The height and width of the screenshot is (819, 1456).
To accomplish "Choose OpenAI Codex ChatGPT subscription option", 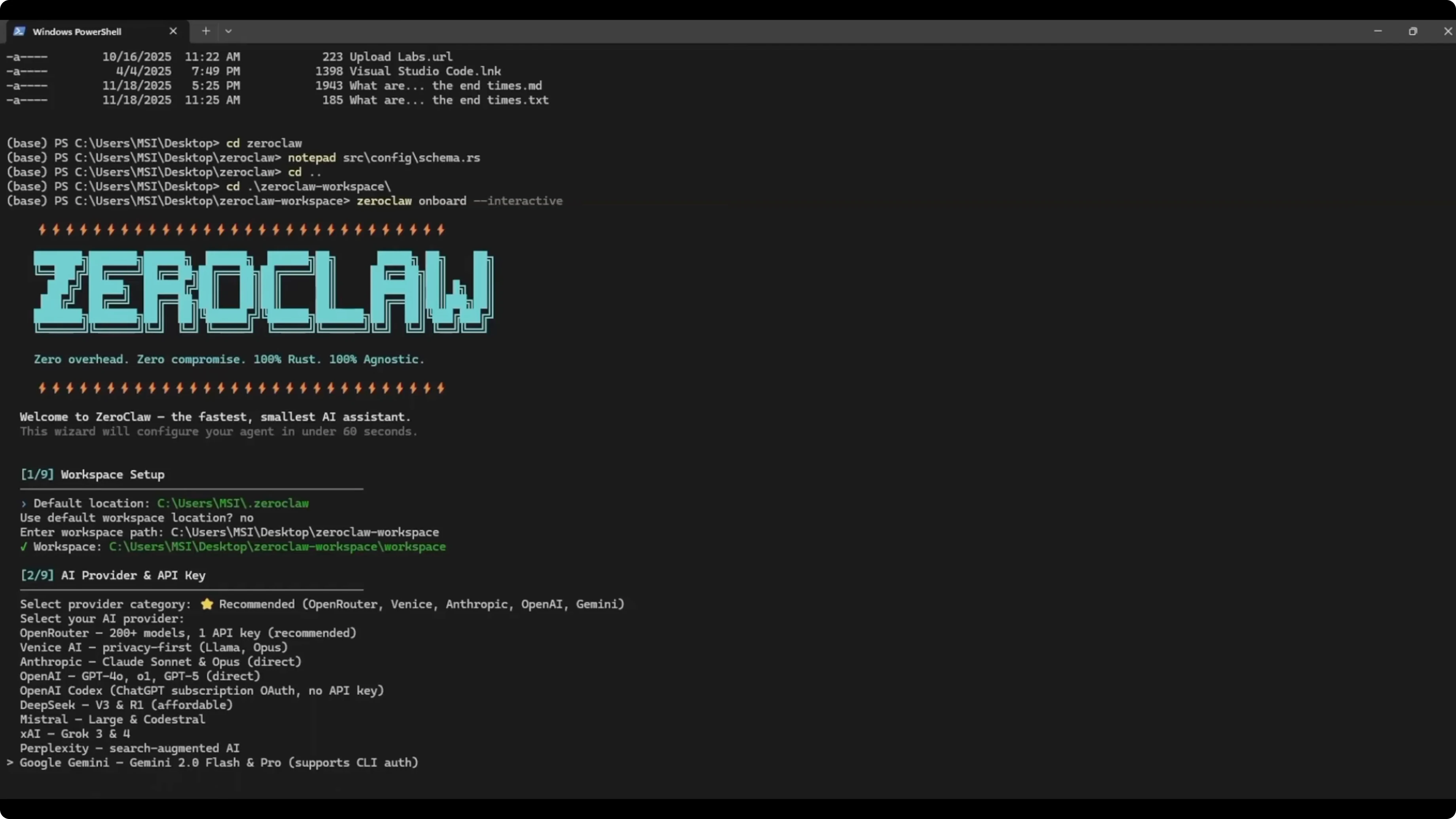I will tap(202, 691).
